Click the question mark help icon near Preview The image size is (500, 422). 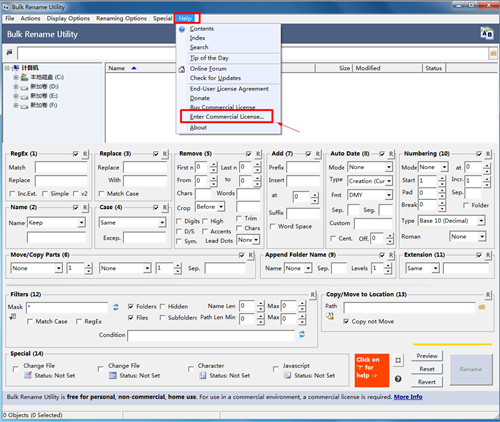398,379
